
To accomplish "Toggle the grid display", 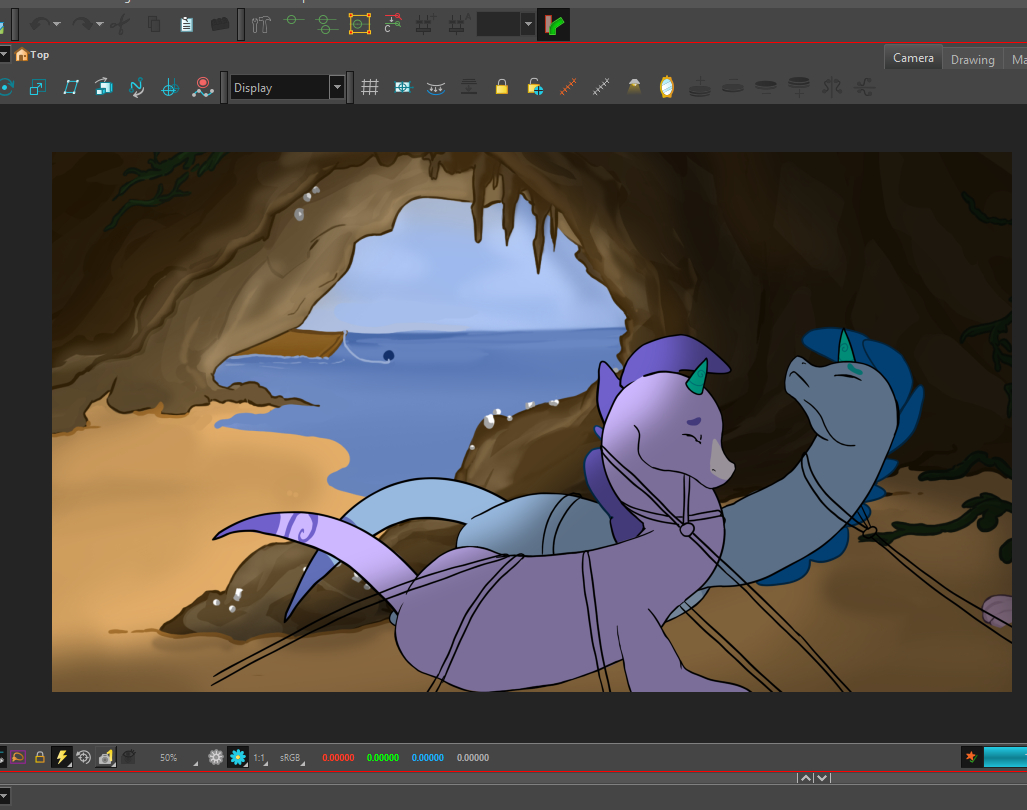I will (x=370, y=88).
